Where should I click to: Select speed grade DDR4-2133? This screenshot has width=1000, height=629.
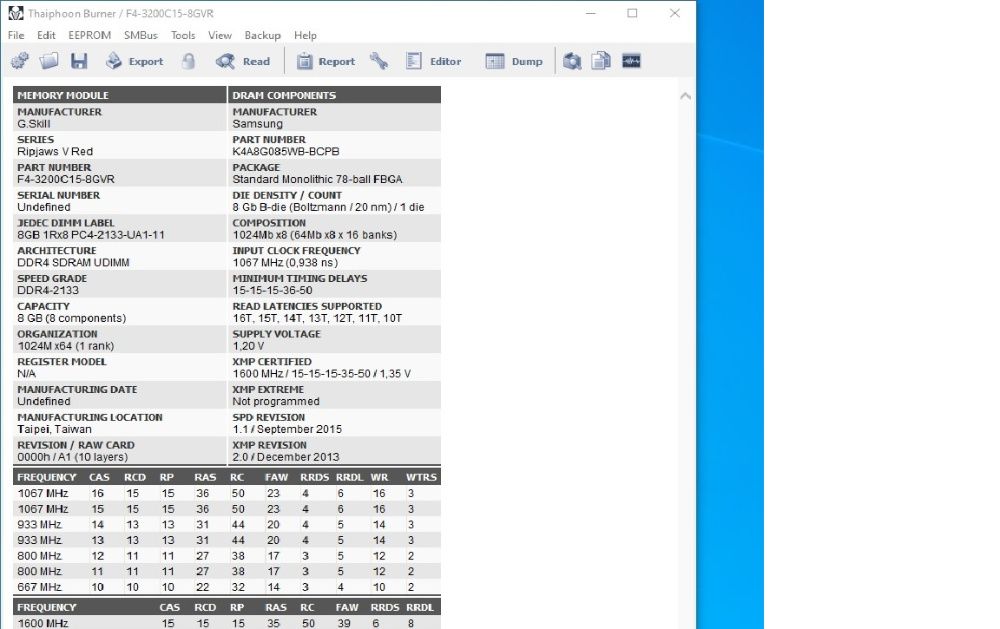[x=48, y=290]
